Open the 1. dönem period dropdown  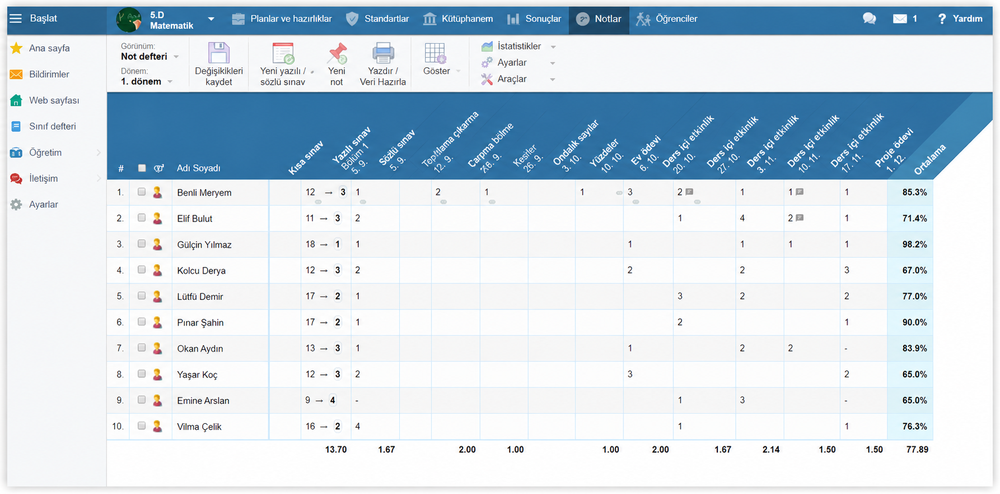tap(147, 82)
